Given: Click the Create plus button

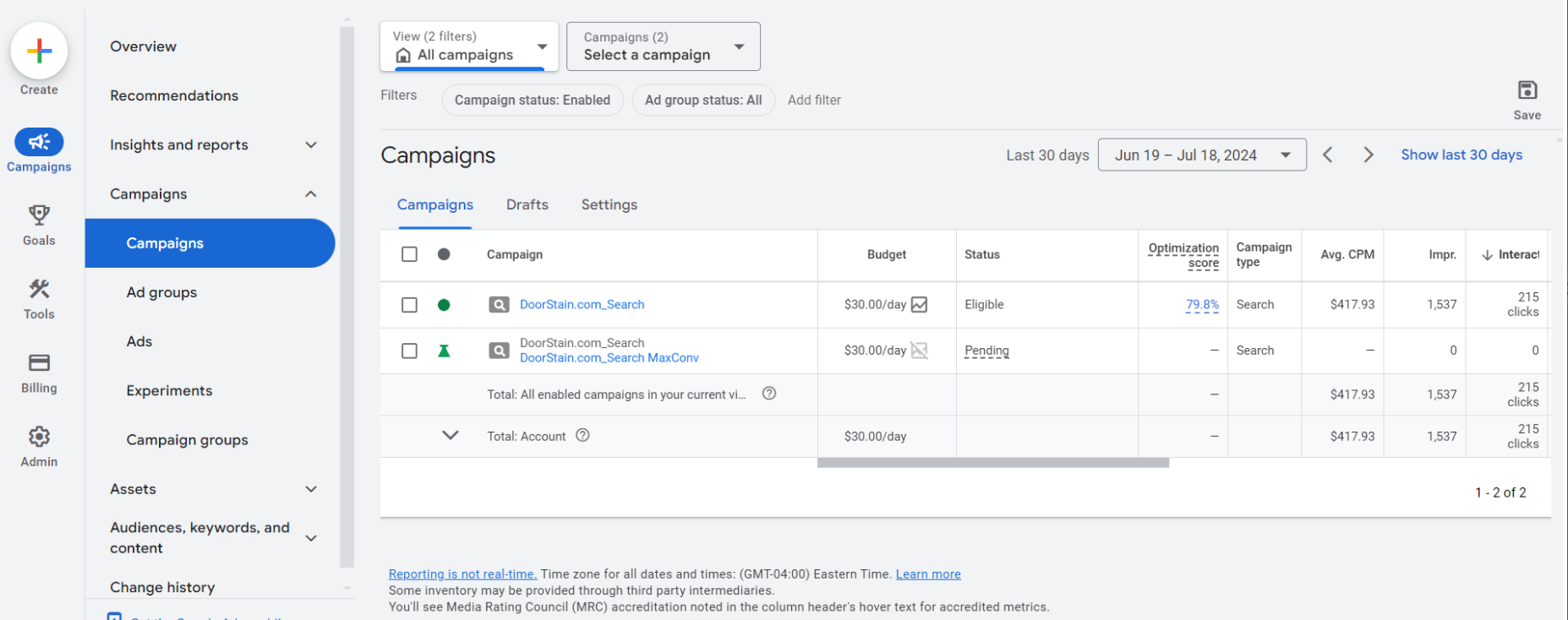Looking at the screenshot, I should pos(39,52).
